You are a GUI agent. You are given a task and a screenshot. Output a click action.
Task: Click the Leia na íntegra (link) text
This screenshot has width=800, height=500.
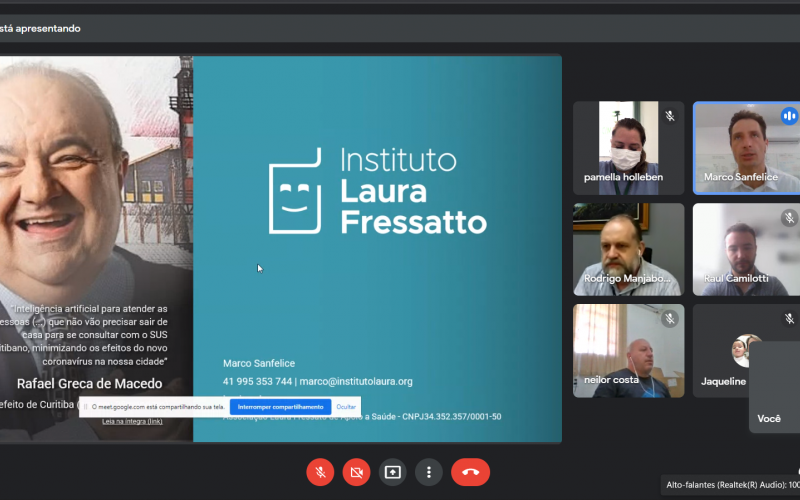click(x=132, y=421)
